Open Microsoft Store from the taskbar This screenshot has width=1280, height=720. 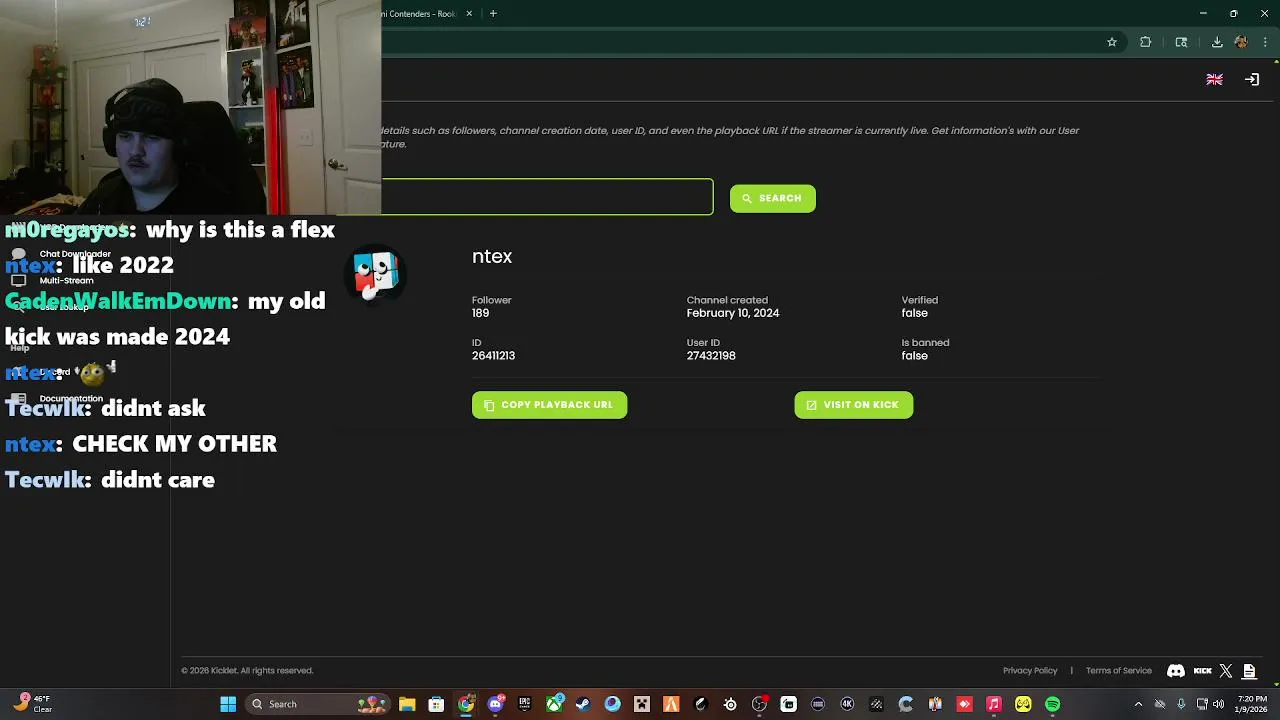point(436,704)
